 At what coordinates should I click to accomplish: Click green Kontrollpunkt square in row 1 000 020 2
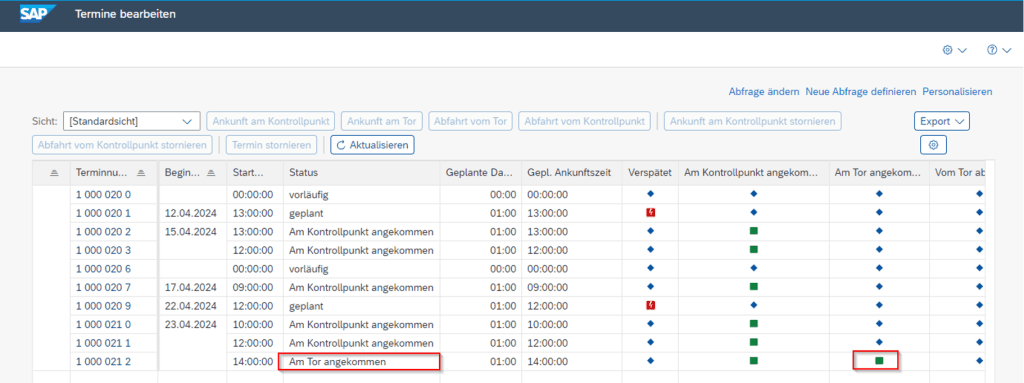point(754,231)
